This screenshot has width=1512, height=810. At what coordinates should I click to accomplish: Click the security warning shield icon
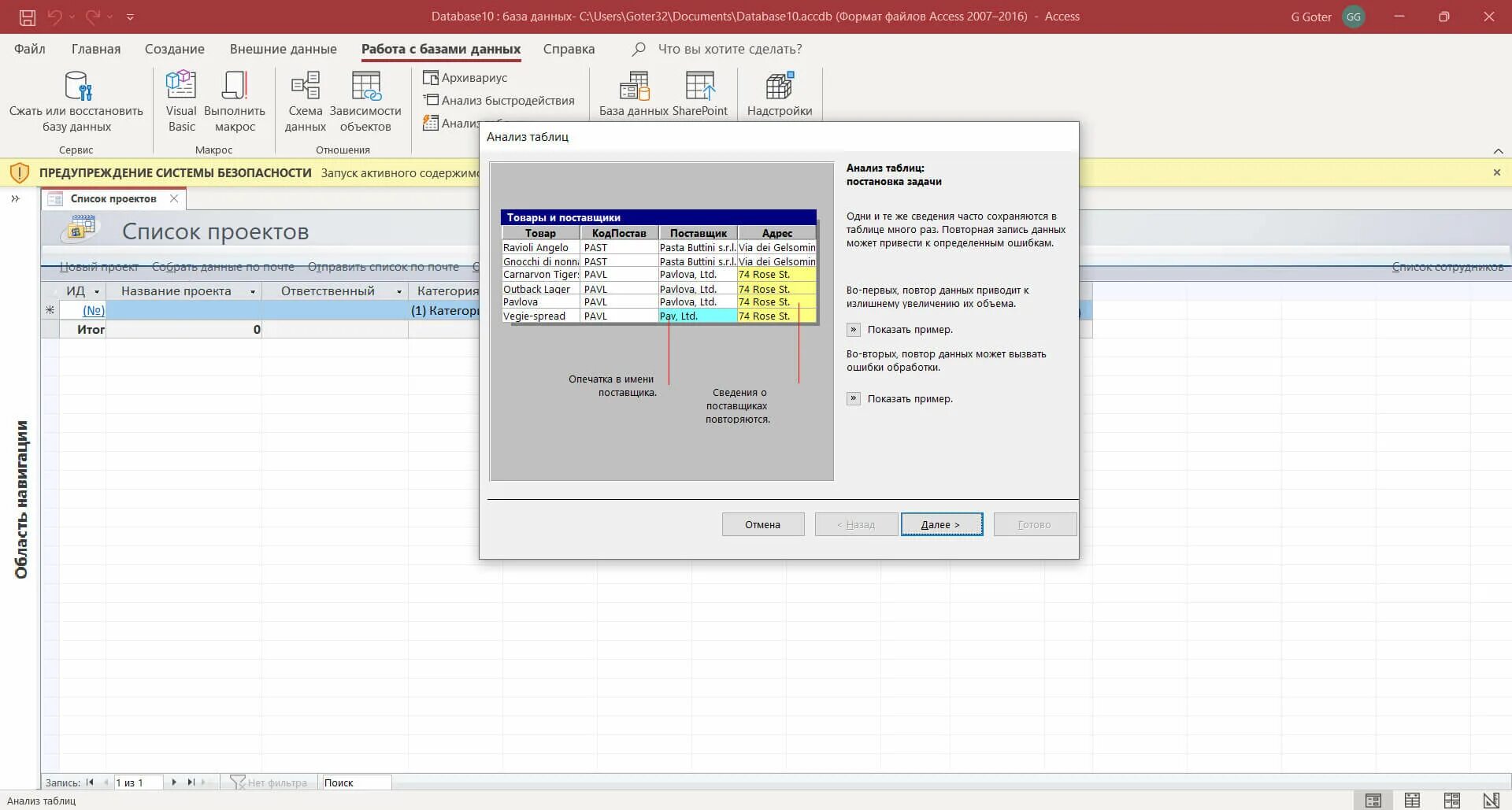[x=19, y=172]
